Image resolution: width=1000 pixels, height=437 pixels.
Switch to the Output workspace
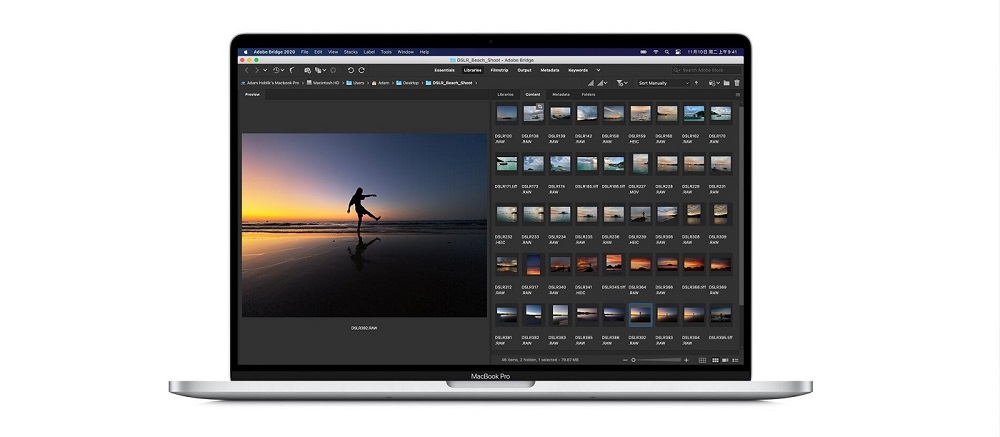pyautogui.click(x=524, y=70)
